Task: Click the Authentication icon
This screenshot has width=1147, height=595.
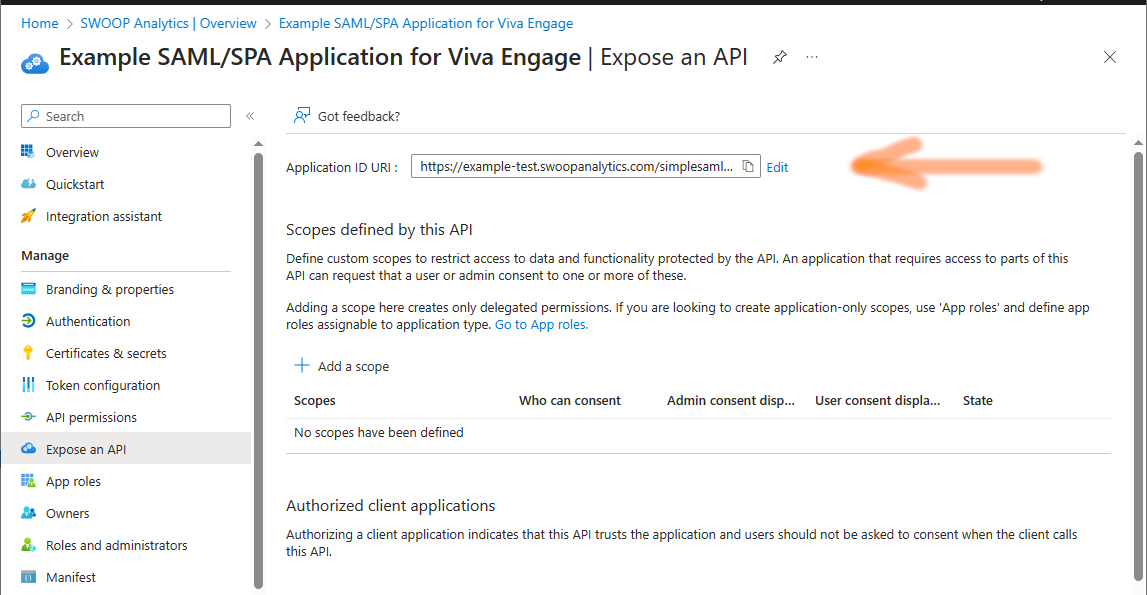Action: coord(28,321)
